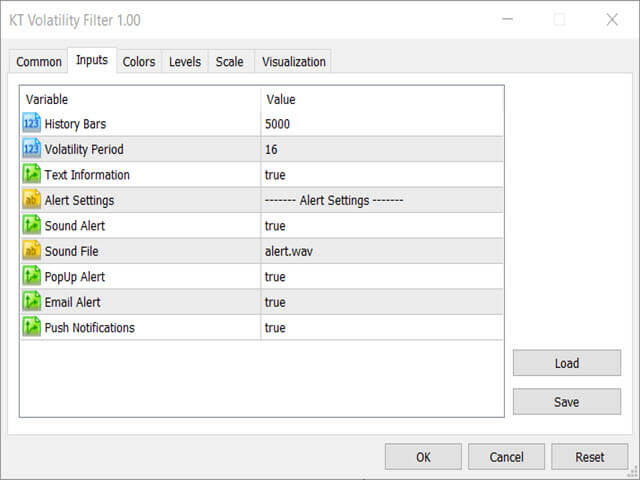Screen dimensions: 640x480
Task: Click the Push Notifications boolean icon
Action: pyautogui.click(x=31, y=327)
